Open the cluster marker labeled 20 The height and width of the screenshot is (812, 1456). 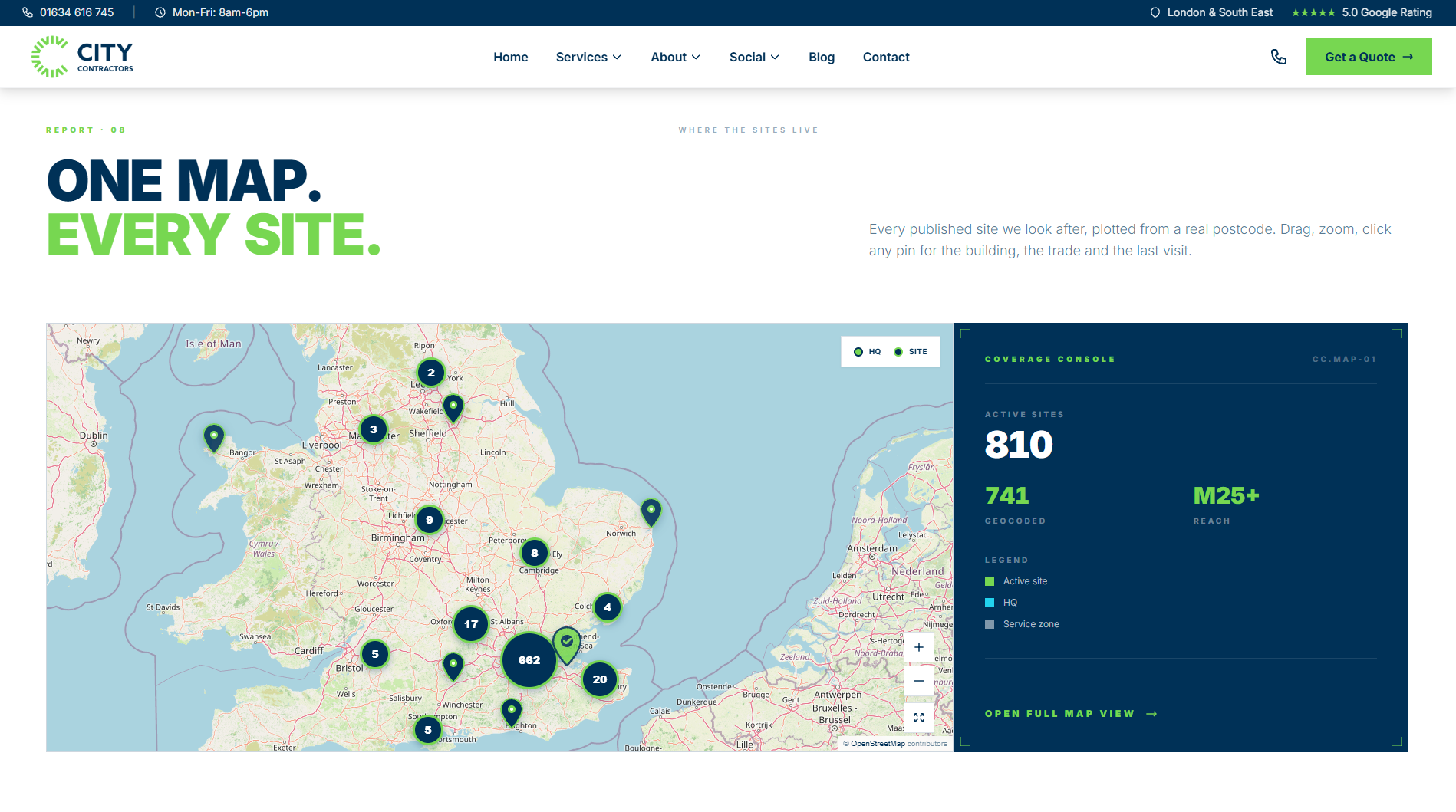coord(600,679)
